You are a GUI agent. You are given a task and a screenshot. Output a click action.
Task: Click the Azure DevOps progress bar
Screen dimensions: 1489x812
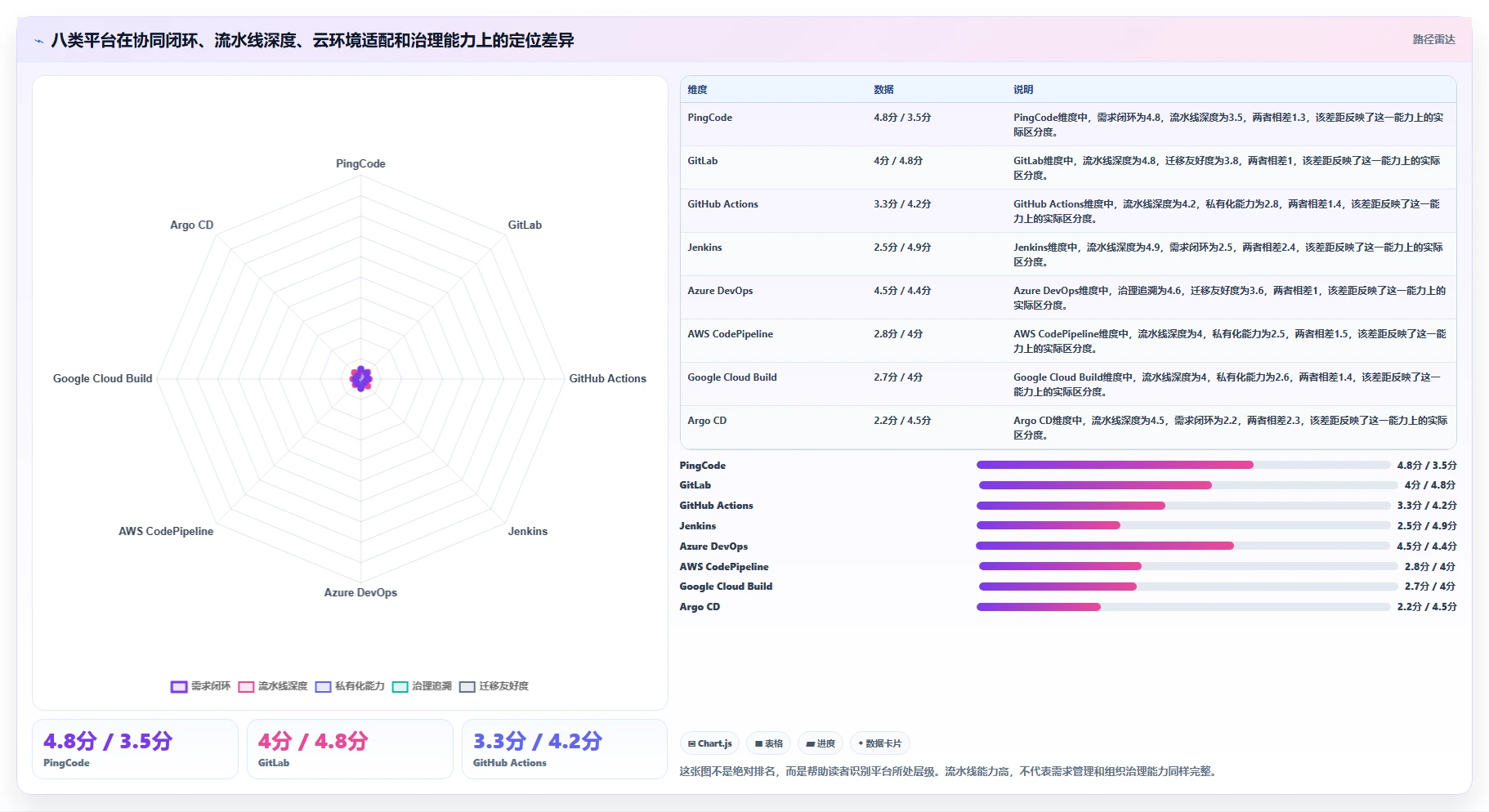tap(1183, 546)
